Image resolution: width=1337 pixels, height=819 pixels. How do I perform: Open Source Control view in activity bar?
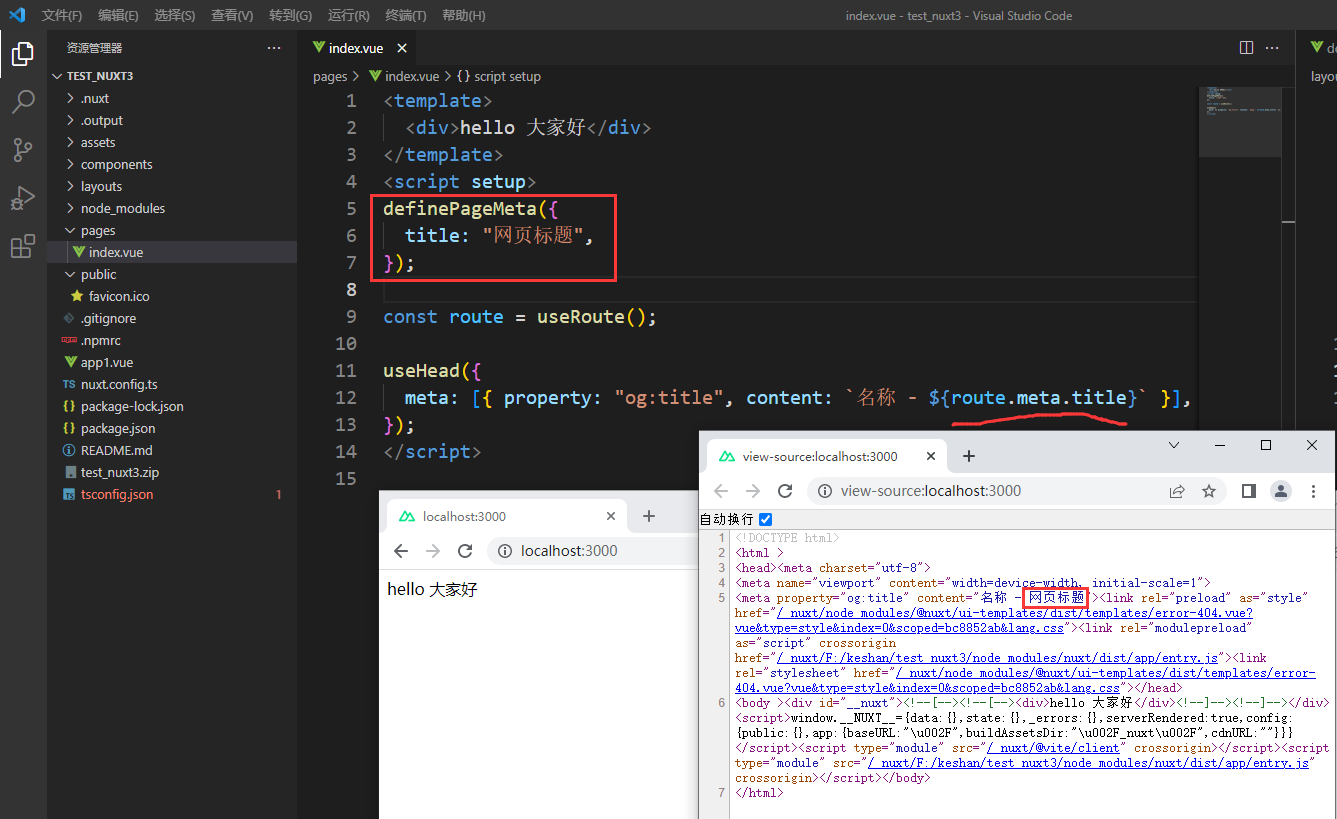pos(23,150)
